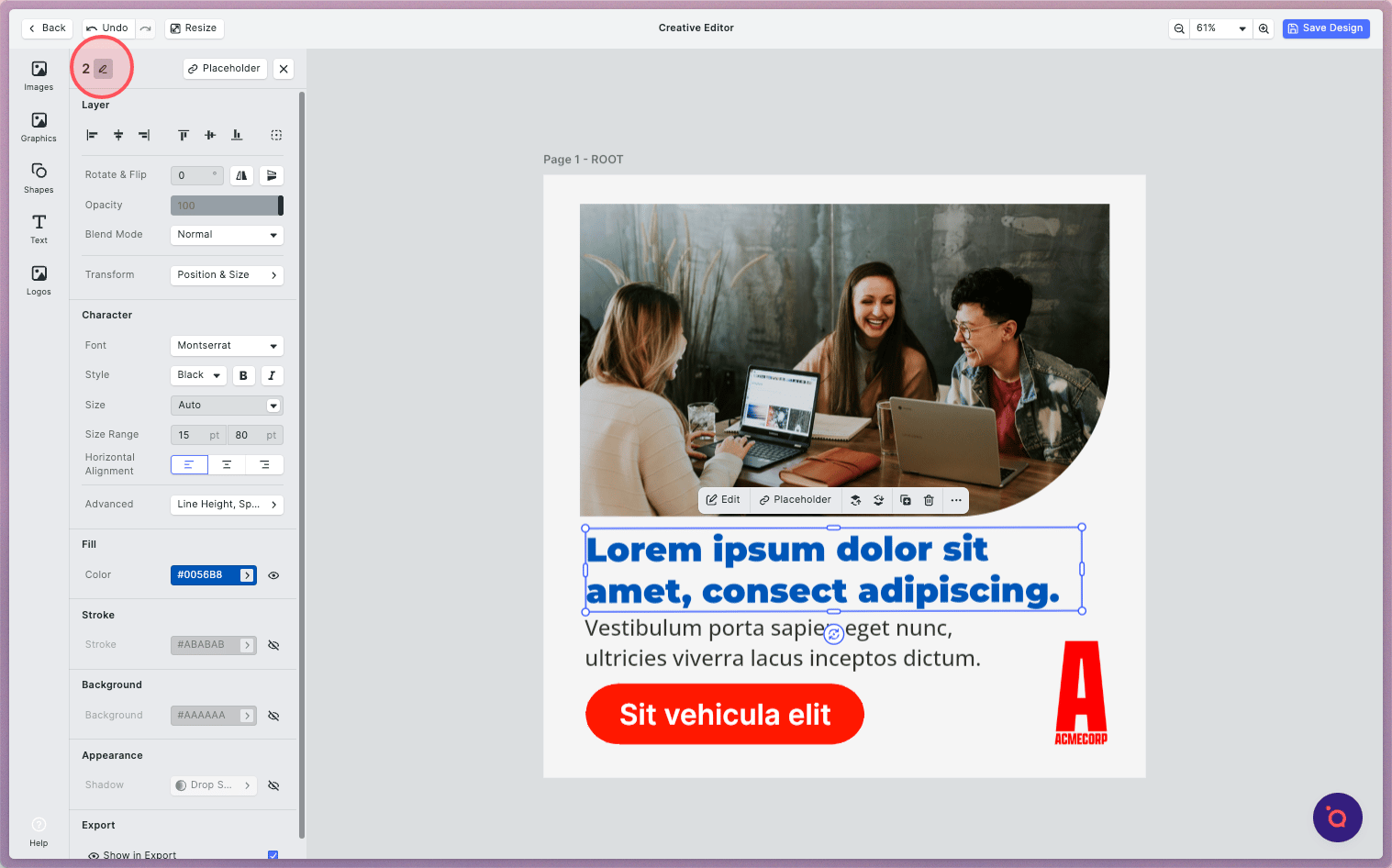Click the minimum size range field
The image size is (1392, 868).
(x=198, y=435)
